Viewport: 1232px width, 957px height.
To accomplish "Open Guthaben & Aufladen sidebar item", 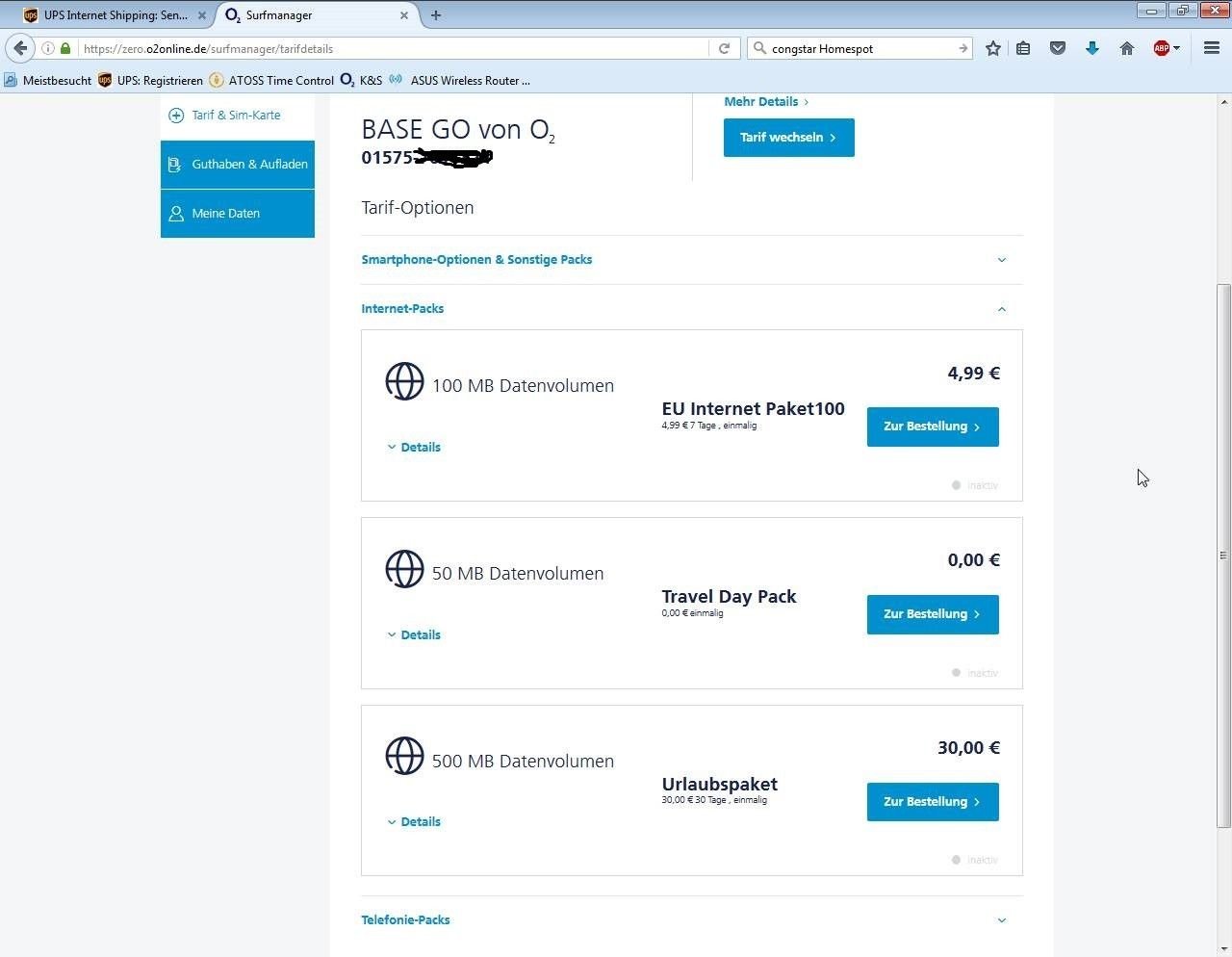I will click(x=238, y=165).
